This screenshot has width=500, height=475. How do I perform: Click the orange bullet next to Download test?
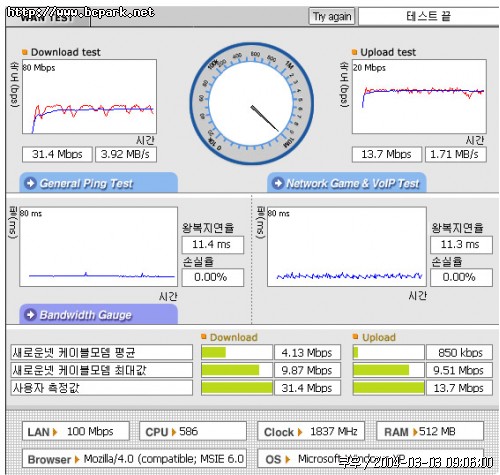tap(24, 52)
